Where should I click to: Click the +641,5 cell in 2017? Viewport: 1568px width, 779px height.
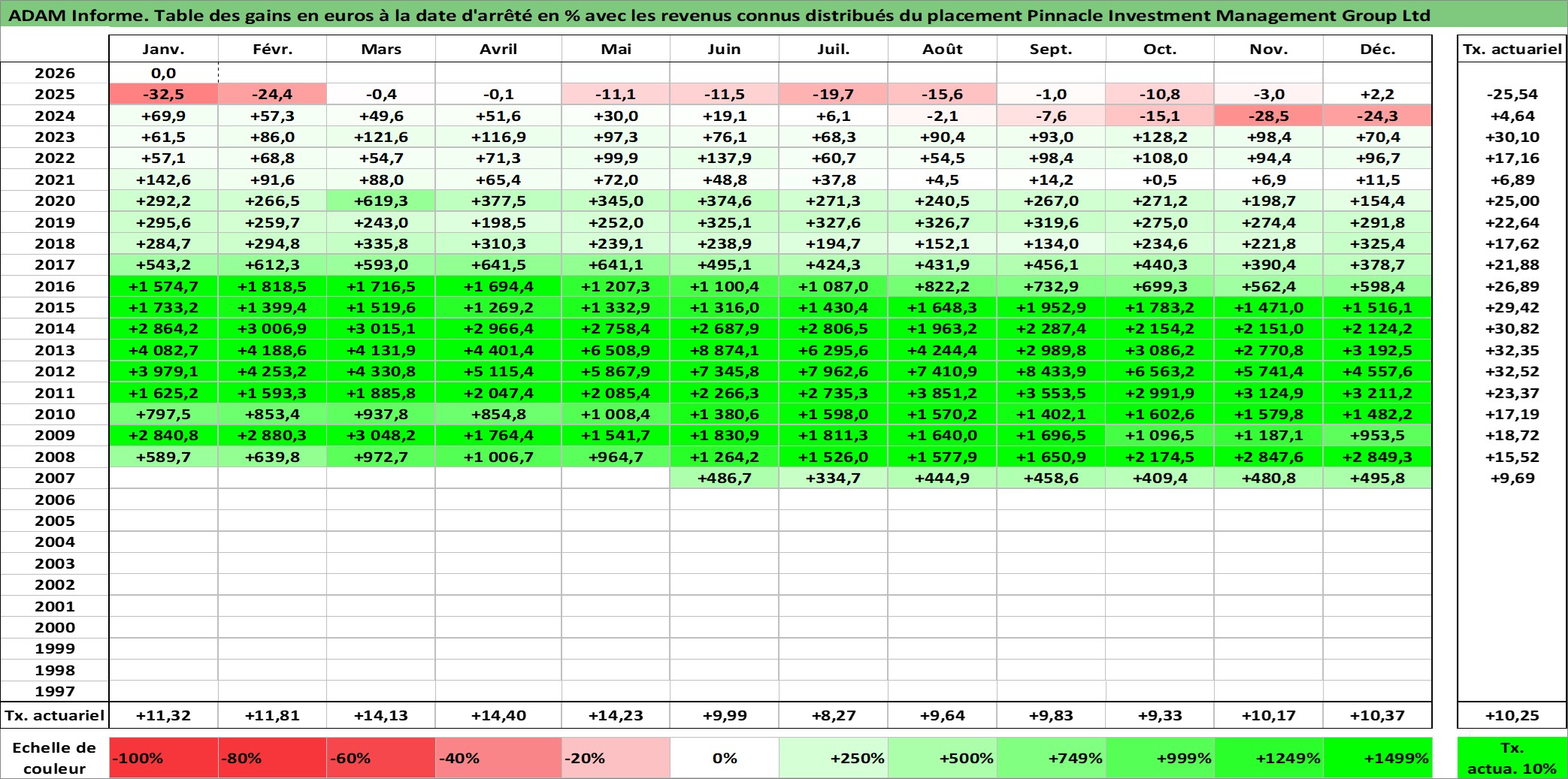click(x=498, y=264)
